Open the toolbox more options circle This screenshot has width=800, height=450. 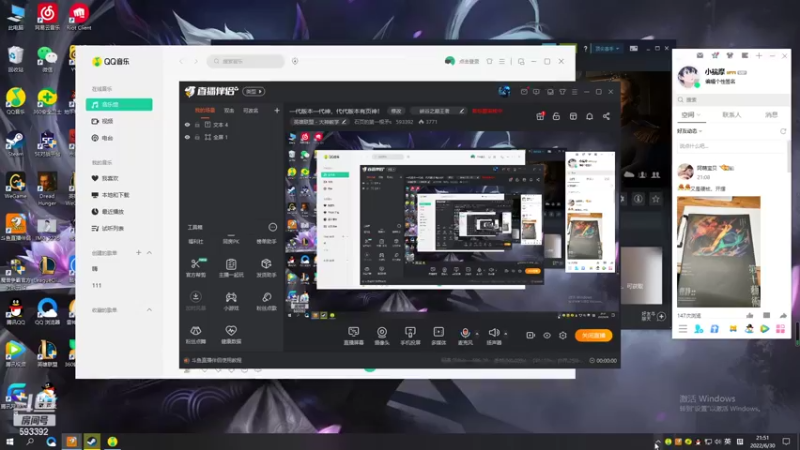click(x=272, y=227)
